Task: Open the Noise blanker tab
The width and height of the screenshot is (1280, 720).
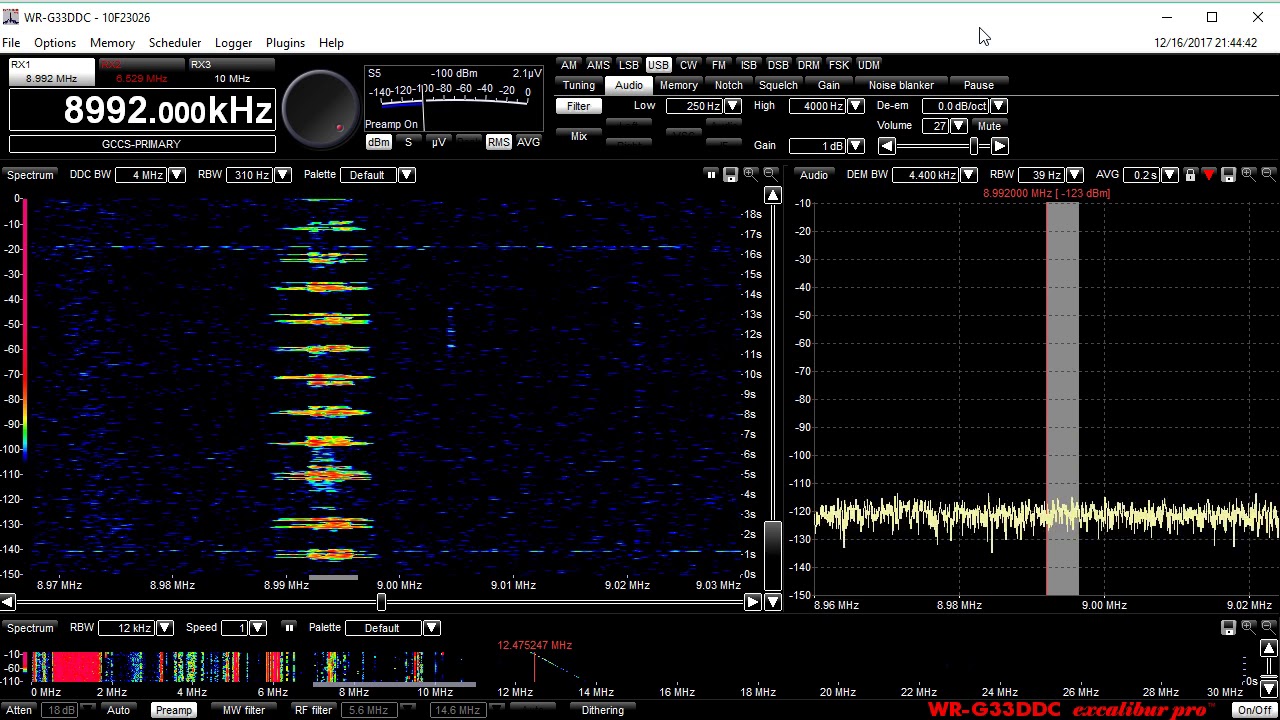Action: pyautogui.click(x=901, y=85)
